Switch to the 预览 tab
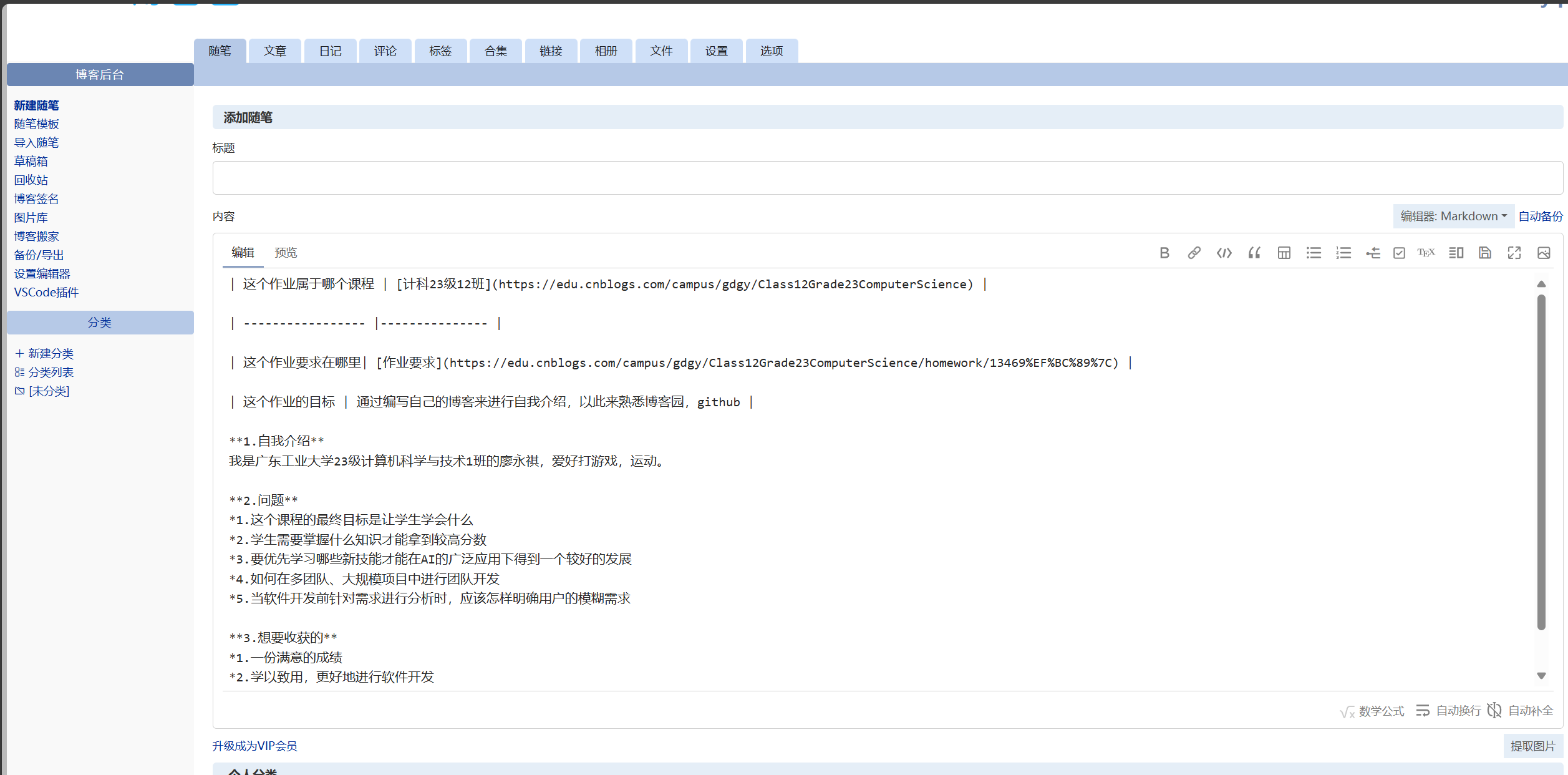Screen dimensions: 1568x775 coord(286,253)
